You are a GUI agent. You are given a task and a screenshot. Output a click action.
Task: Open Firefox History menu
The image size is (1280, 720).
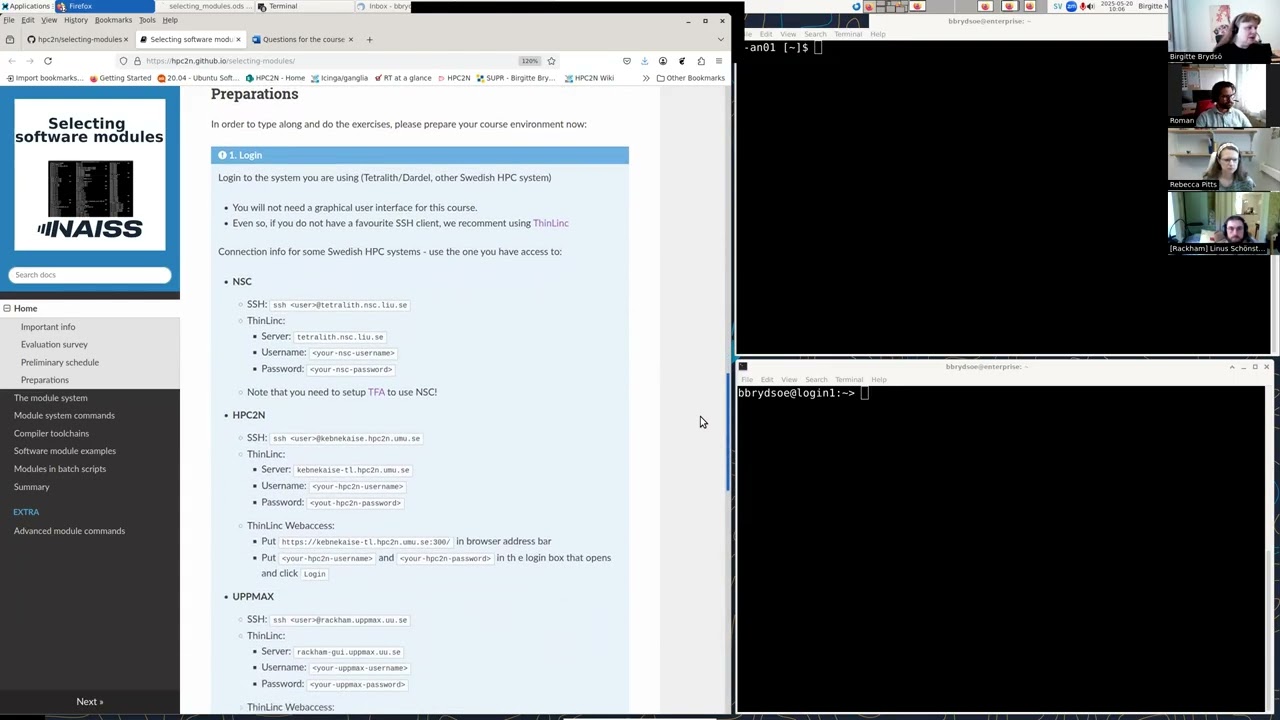(x=76, y=20)
